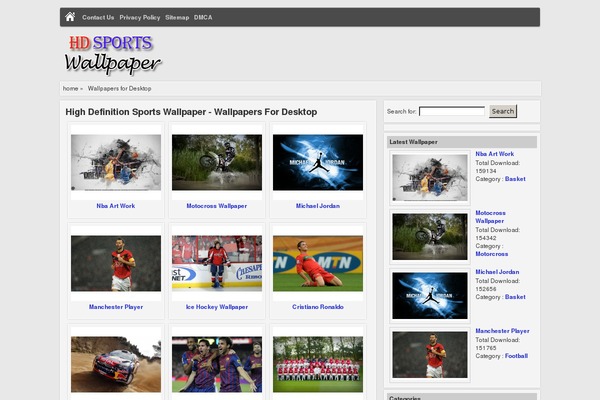The width and height of the screenshot is (600, 400).
Task: Click Nba Art Work link in Latest Wallpaper
Action: (495, 154)
